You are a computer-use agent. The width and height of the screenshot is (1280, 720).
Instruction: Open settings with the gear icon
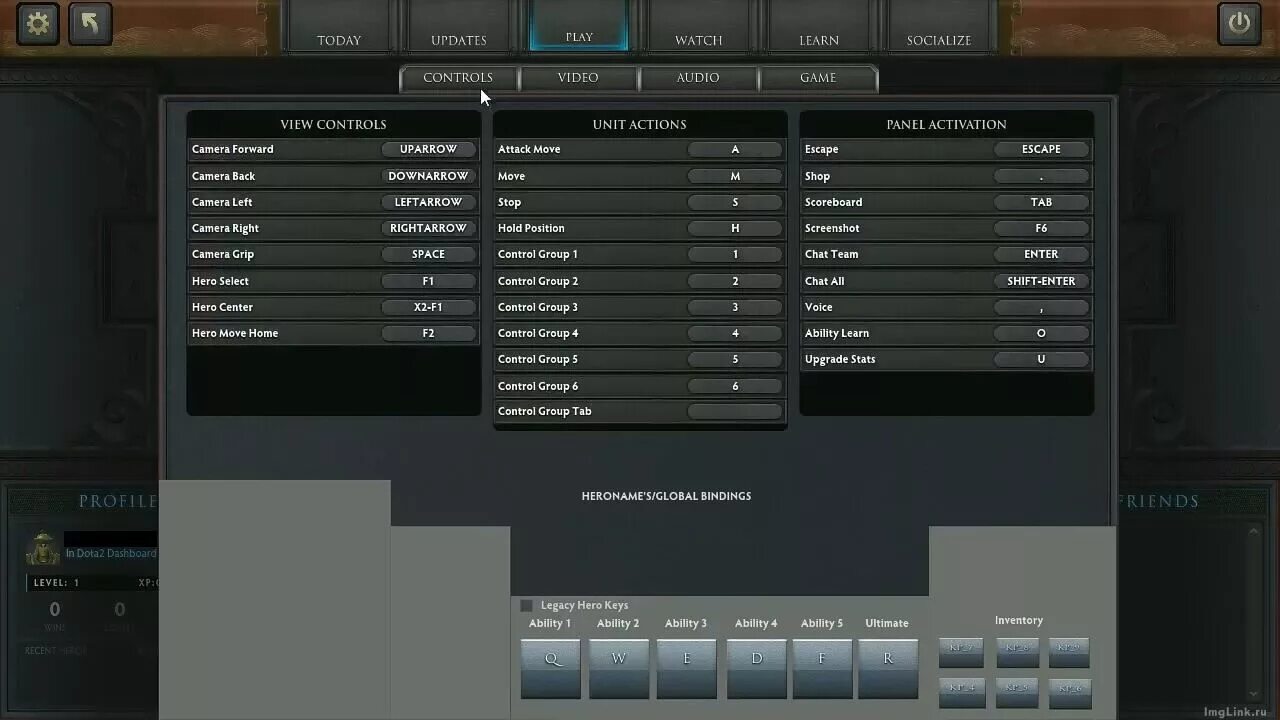38,24
